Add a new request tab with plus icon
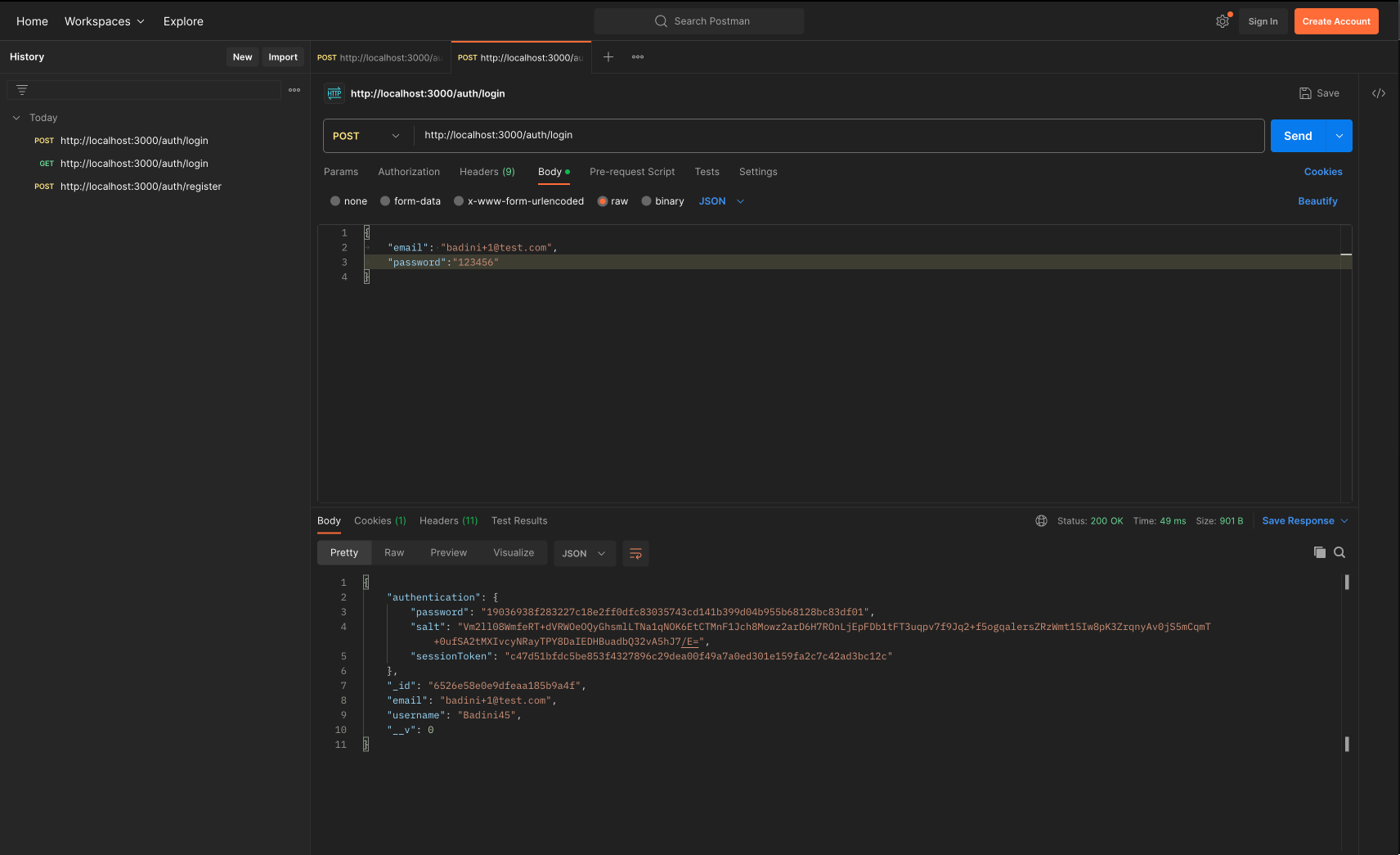1400x855 pixels. (x=608, y=57)
